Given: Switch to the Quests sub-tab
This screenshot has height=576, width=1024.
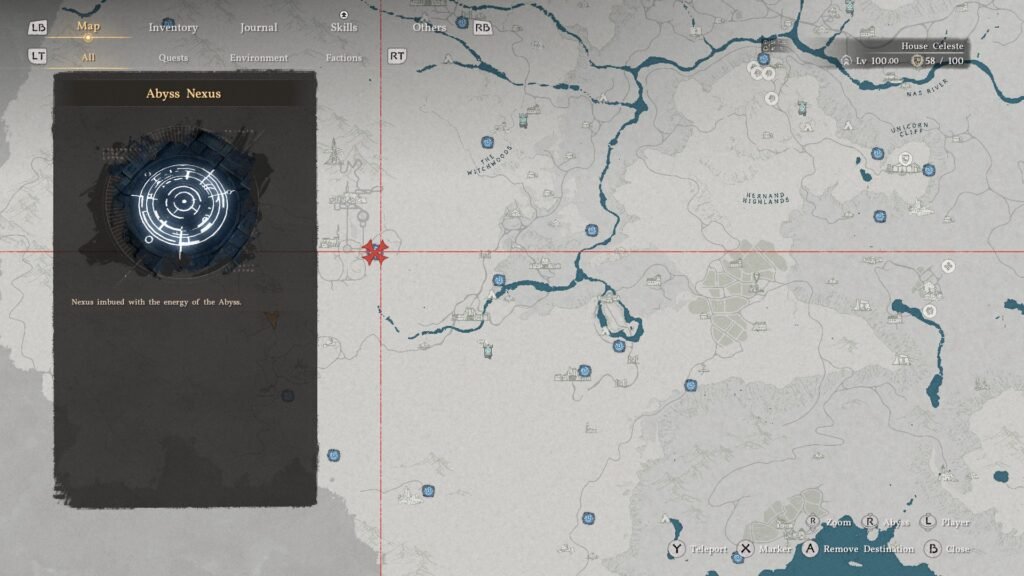Looking at the screenshot, I should coord(172,58).
